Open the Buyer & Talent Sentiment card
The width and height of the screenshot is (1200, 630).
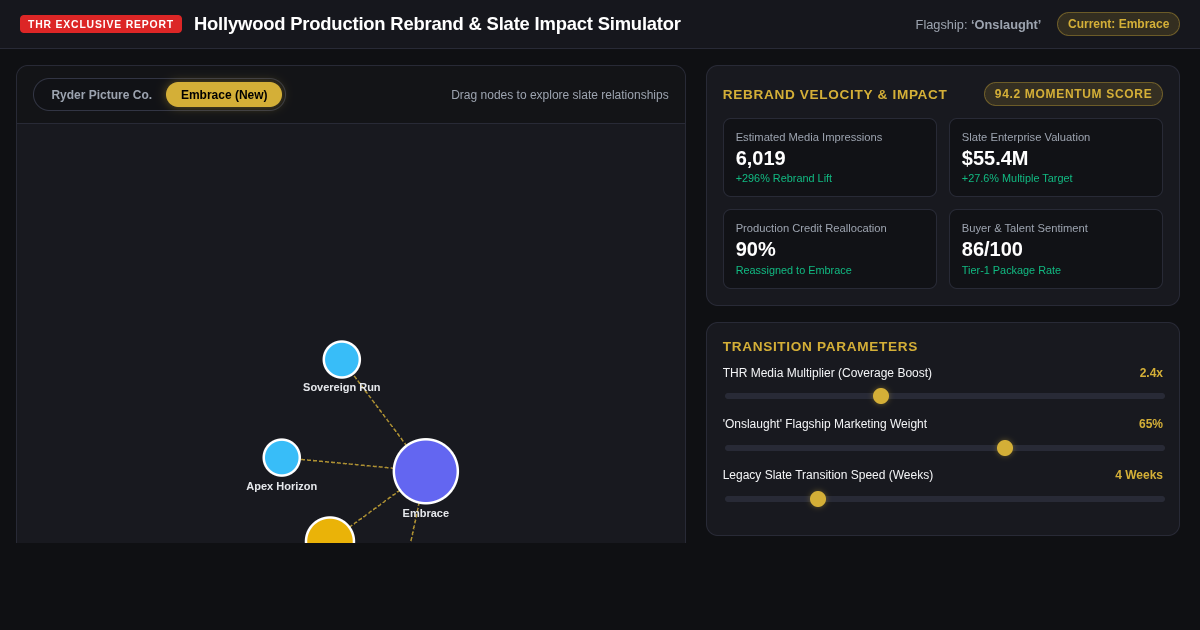pyautogui.click(x=1056, y=249)
